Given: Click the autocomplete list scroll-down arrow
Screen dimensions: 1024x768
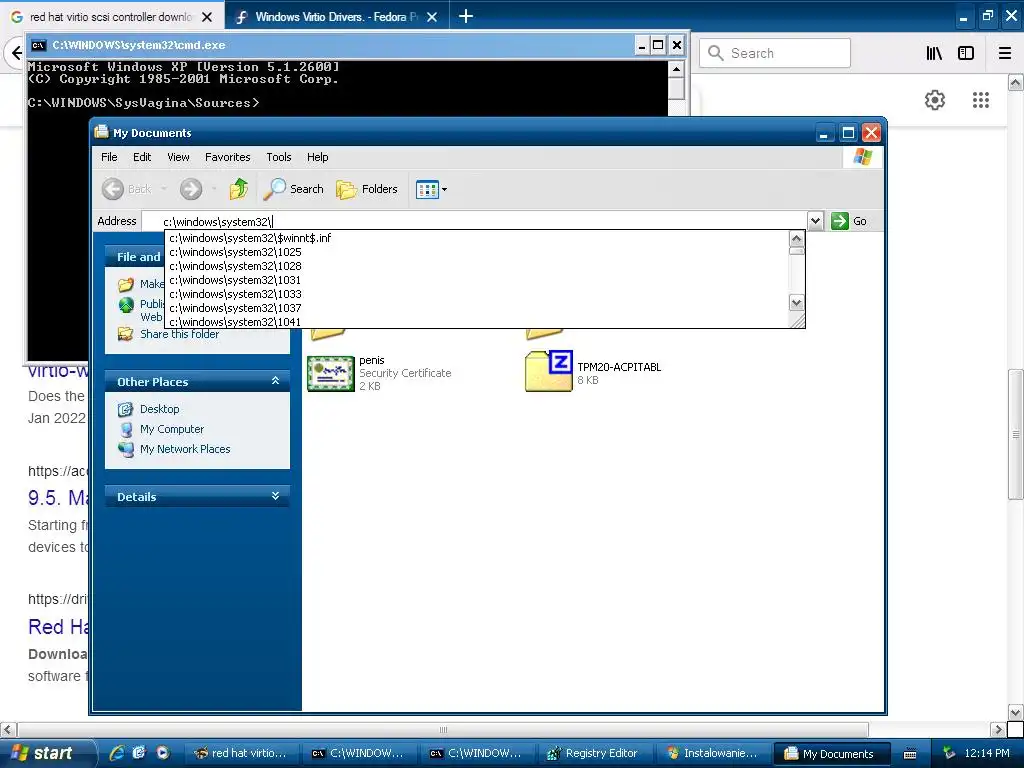Looking at the screenshot, I should click(796, 302).
